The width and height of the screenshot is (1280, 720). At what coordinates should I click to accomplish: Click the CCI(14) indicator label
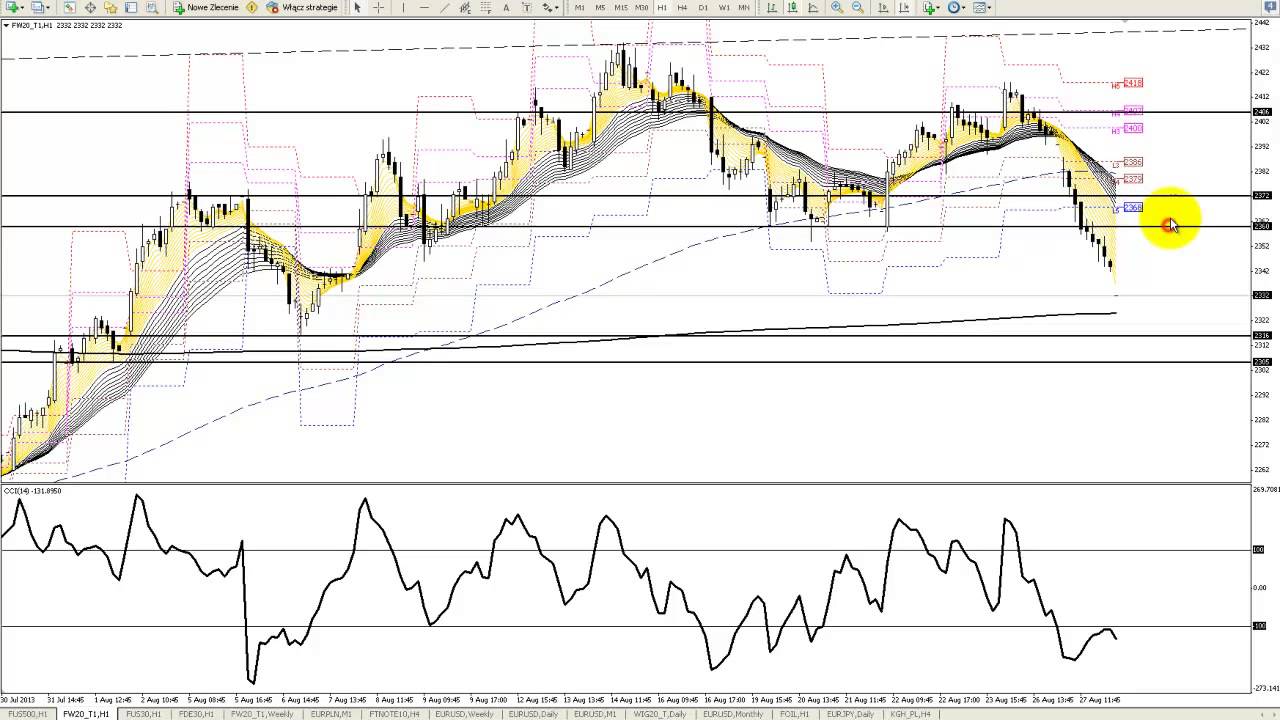point(33,491)
